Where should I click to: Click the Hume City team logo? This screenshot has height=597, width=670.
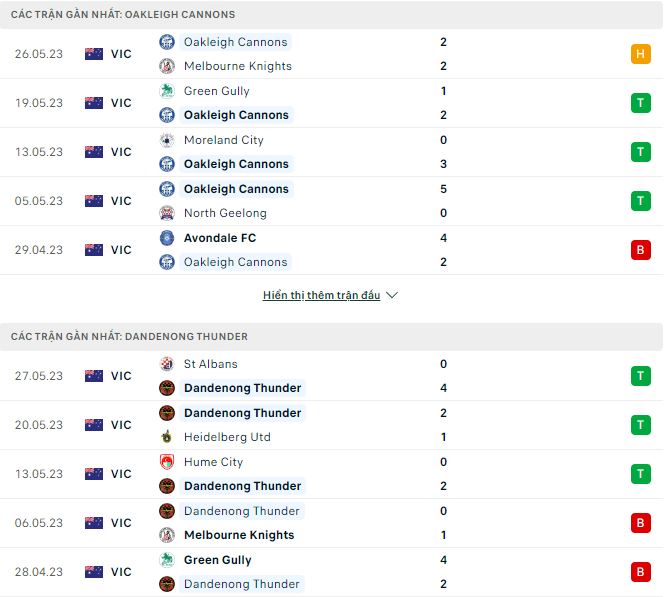(x=167, y=462)
